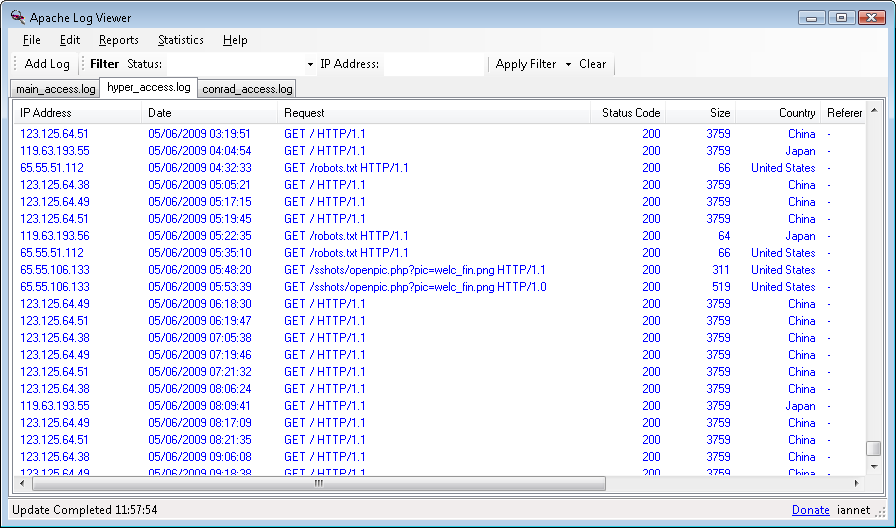896x528 pixels.
Task: Select date 05/06/2009 05:05:21
Action: click(199, 185)
